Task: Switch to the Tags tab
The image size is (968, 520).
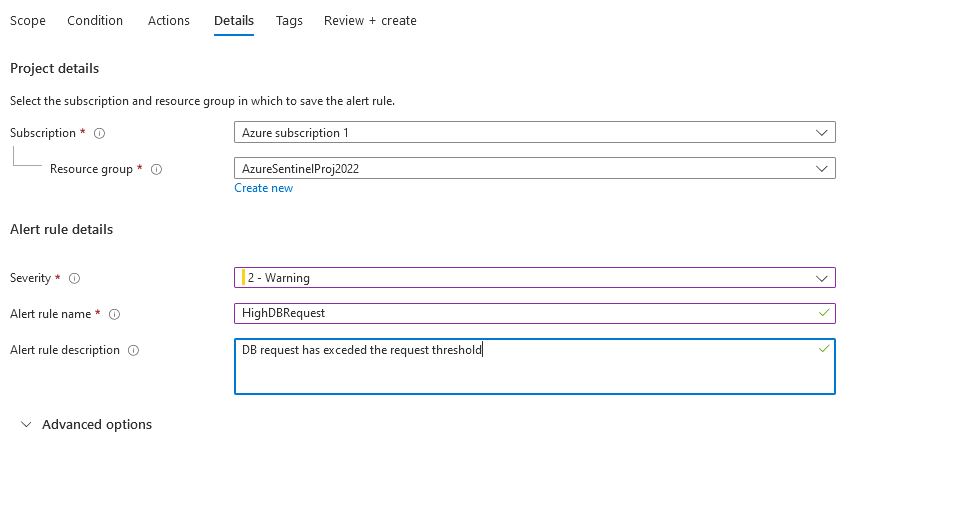Action: pos(289,20)
